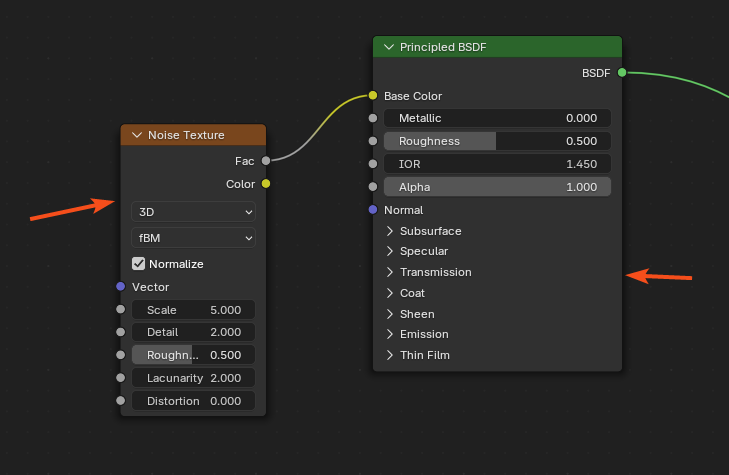Collapse the Noise Texture node
The image size is (729, 475).
[137, 135]
